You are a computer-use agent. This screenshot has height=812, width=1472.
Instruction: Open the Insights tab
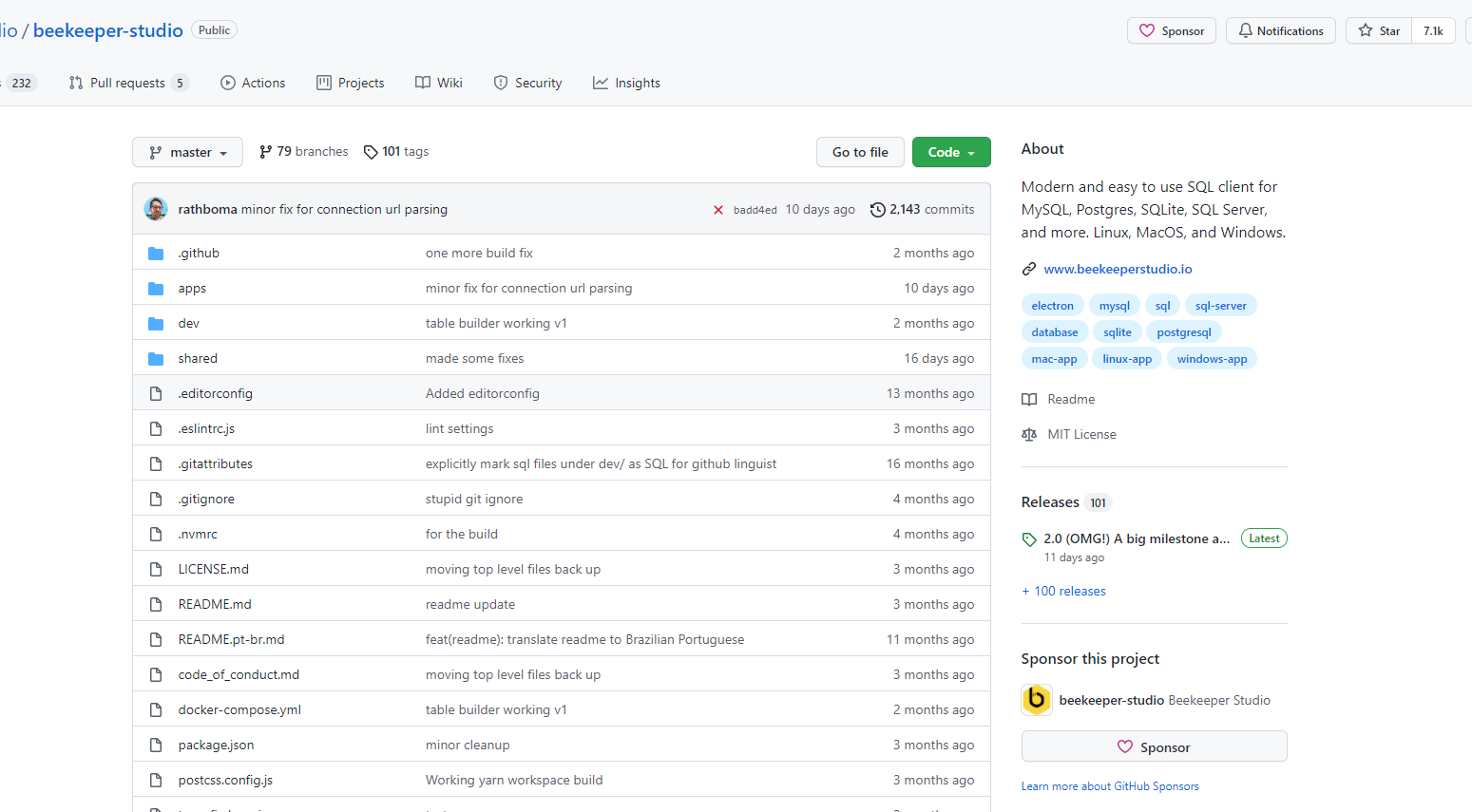[x=626, y=84]
